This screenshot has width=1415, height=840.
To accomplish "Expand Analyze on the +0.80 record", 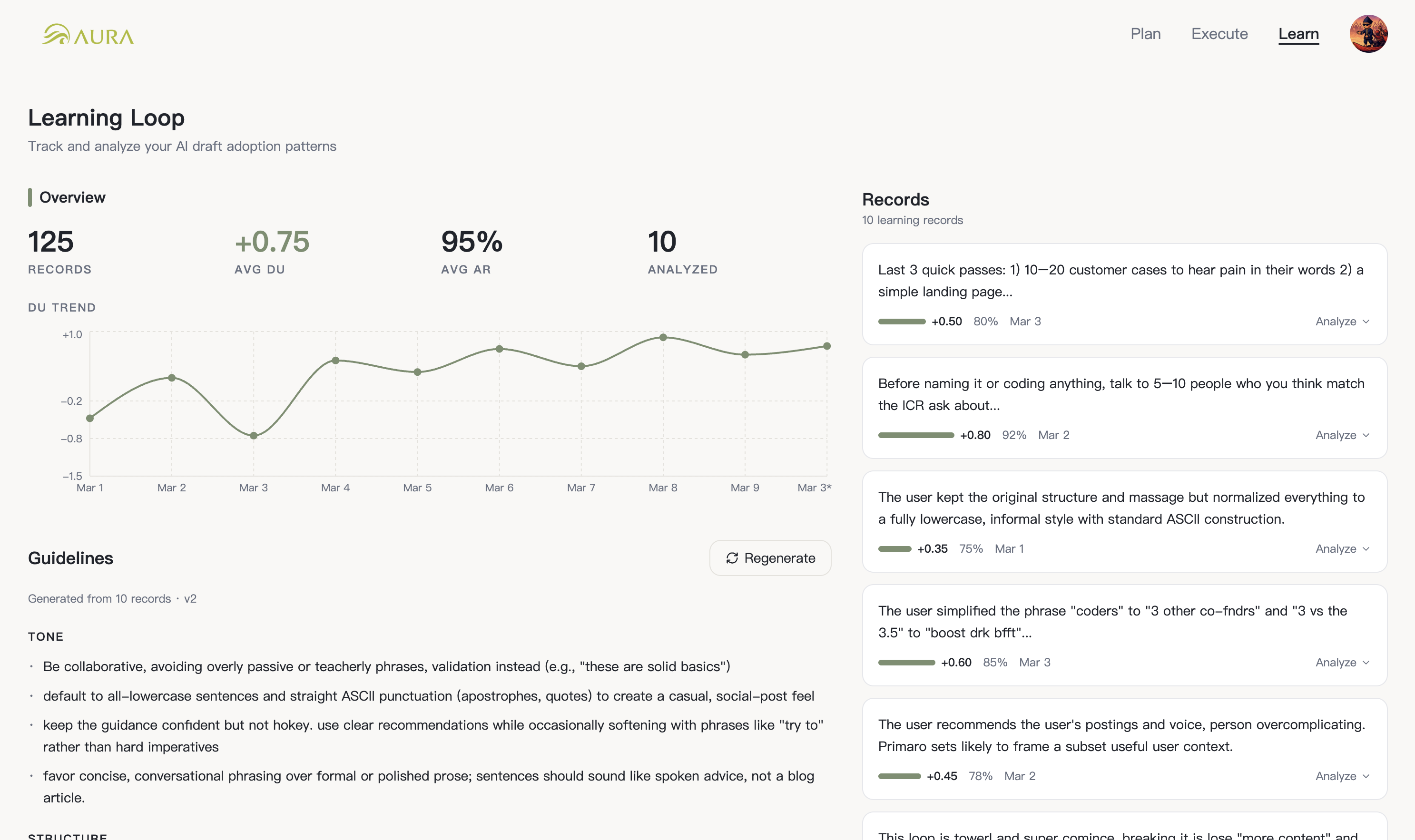I will point(1341,435).
